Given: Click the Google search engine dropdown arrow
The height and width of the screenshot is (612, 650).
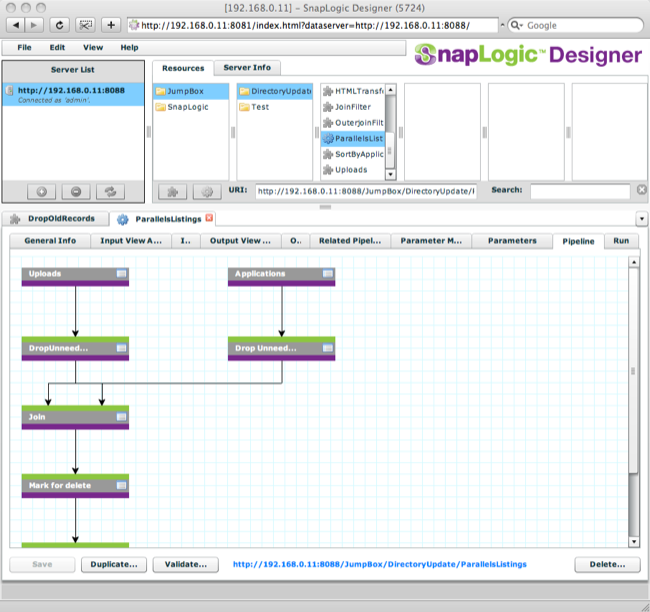Looking at the screenshot, I should tap(516, 25).
